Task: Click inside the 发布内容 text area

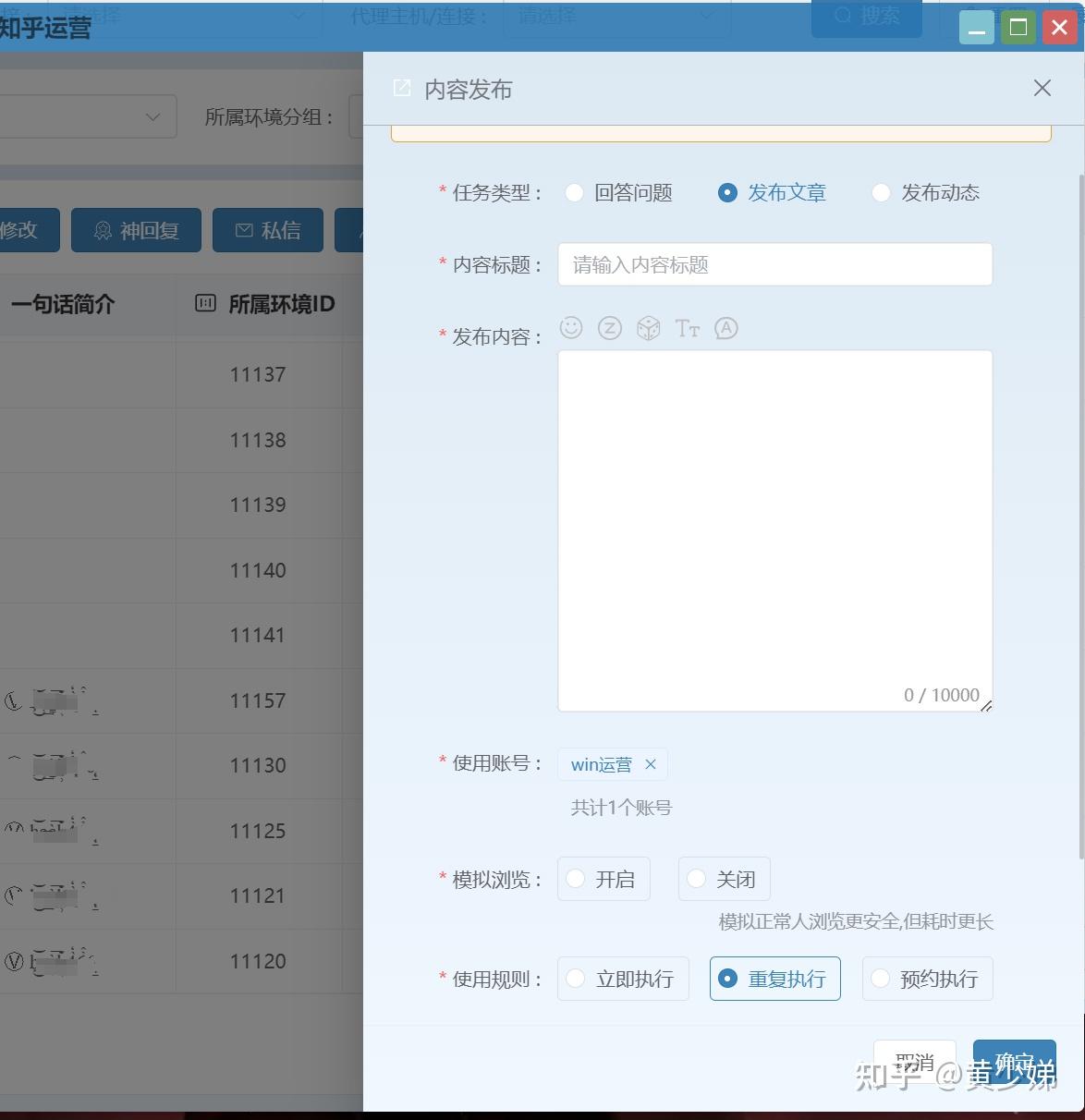Action: (x=775, y=530)
